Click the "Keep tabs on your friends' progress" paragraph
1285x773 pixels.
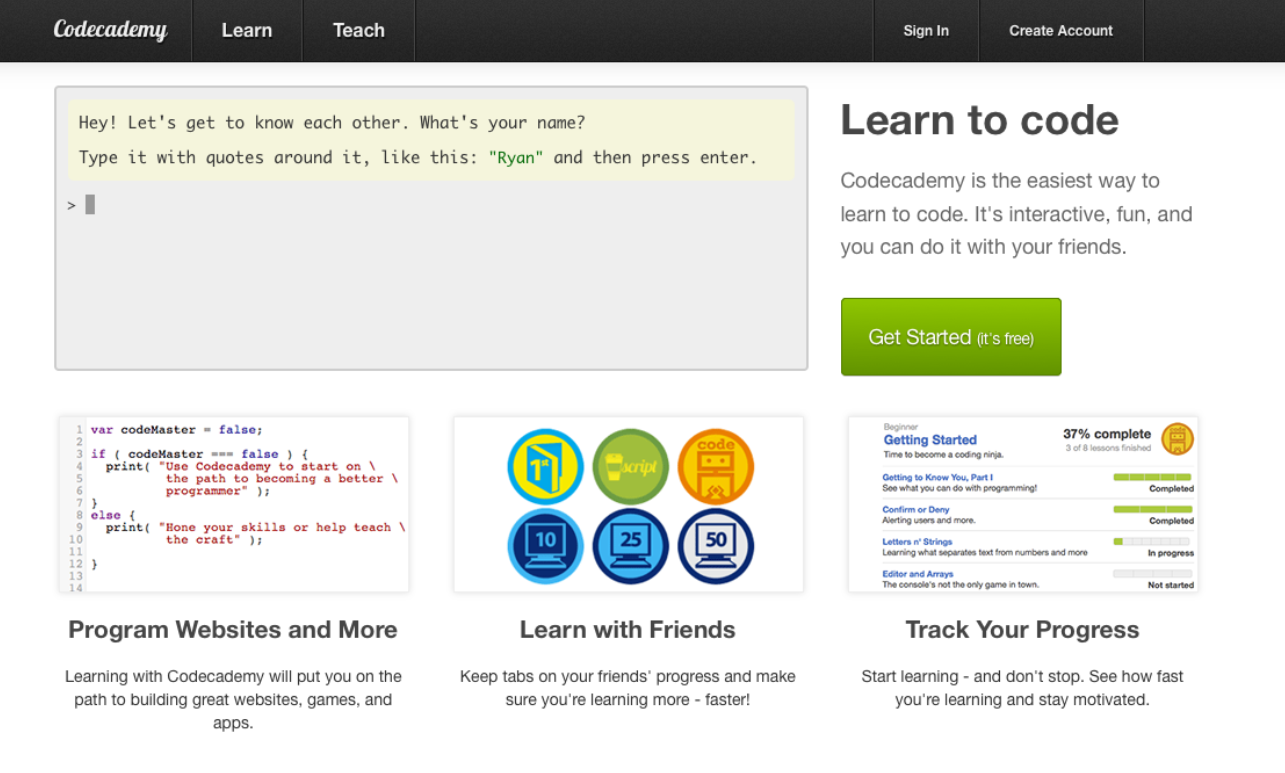(628, 688)
